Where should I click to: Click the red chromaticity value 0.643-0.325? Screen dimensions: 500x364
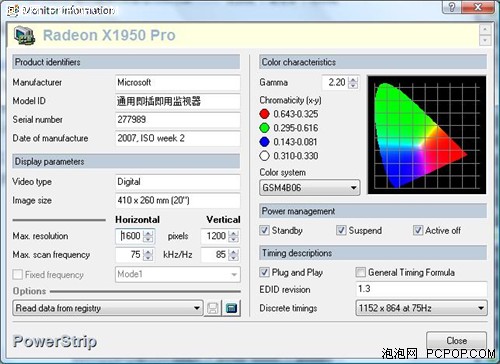point(296,114)
